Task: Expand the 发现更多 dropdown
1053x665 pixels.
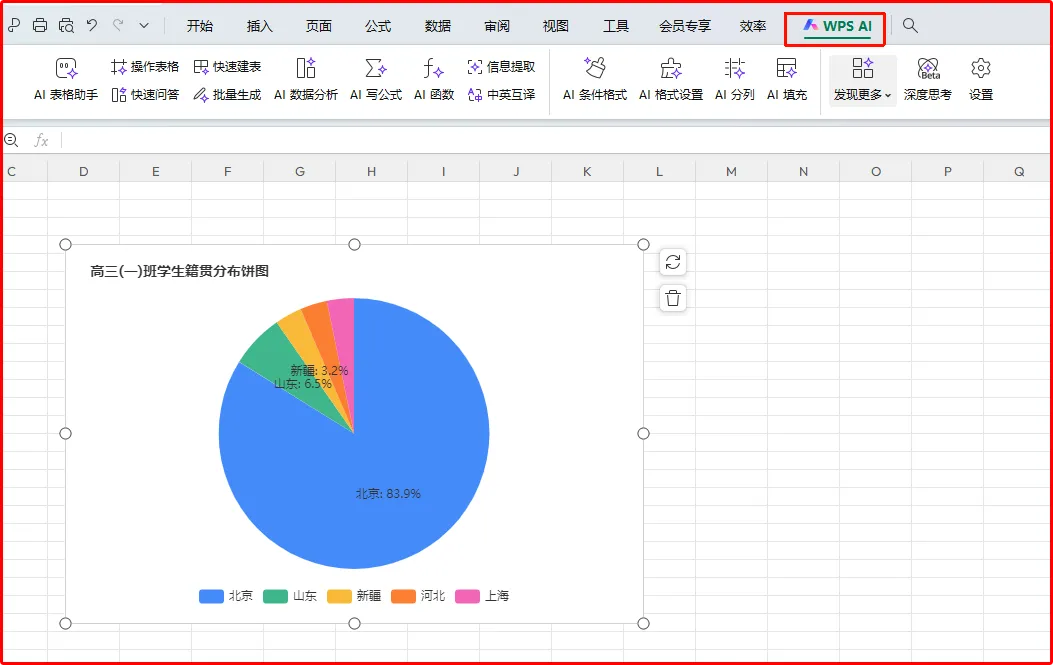Action: pos(862,80)
